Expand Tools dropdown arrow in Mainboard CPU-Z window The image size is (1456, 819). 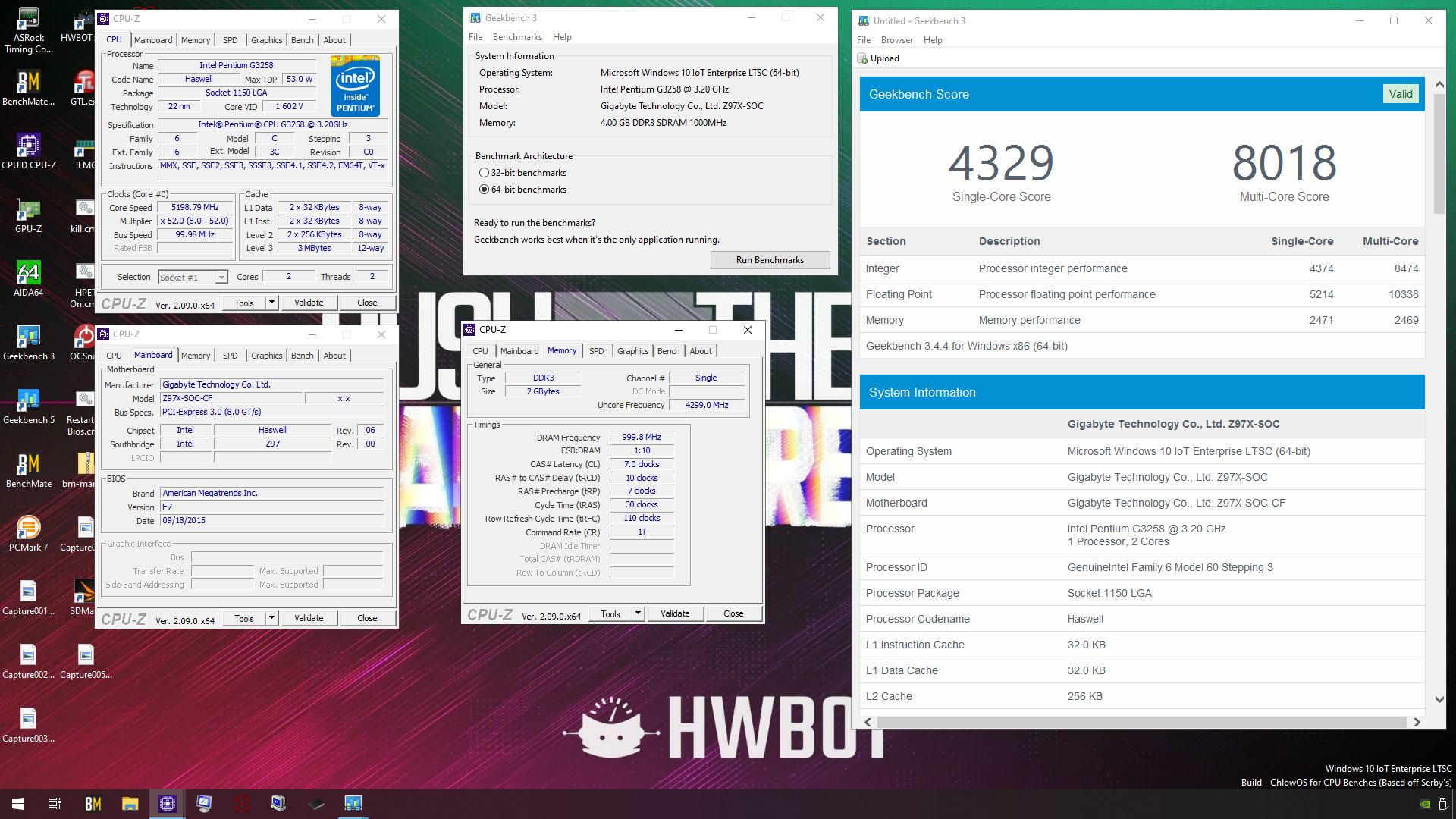(271, 618)
